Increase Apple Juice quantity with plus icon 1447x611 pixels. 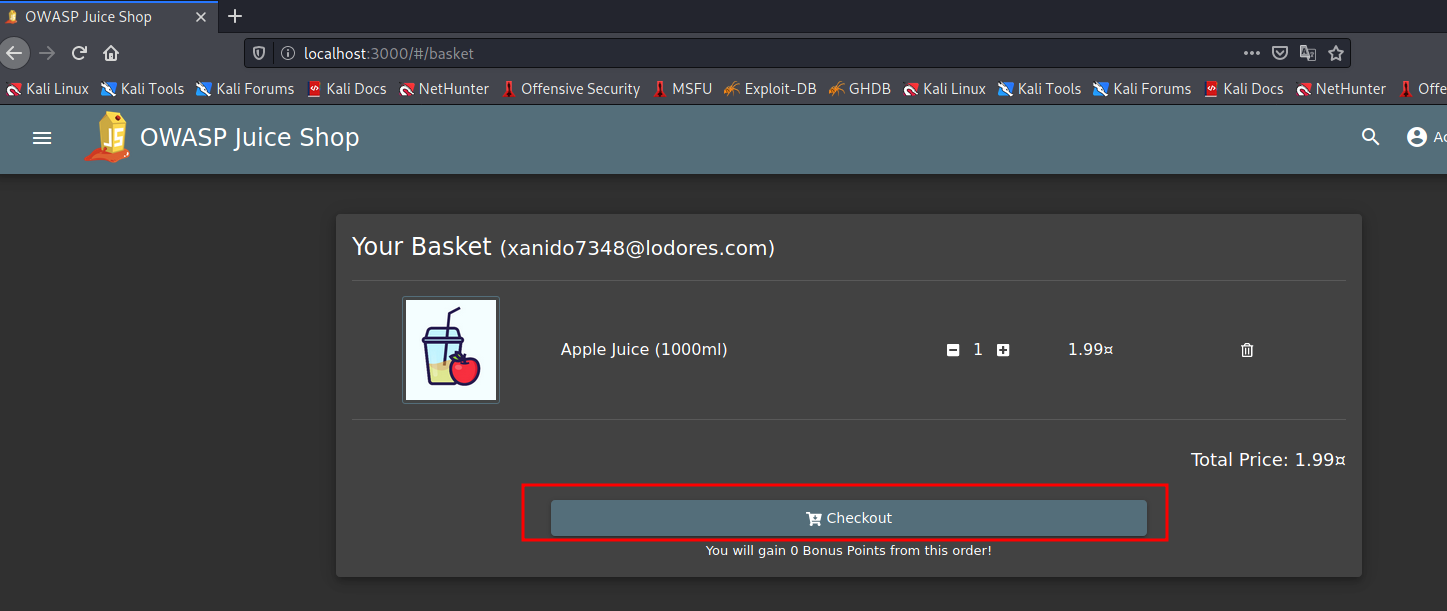pyautogui.click(x=1003, y=350)
